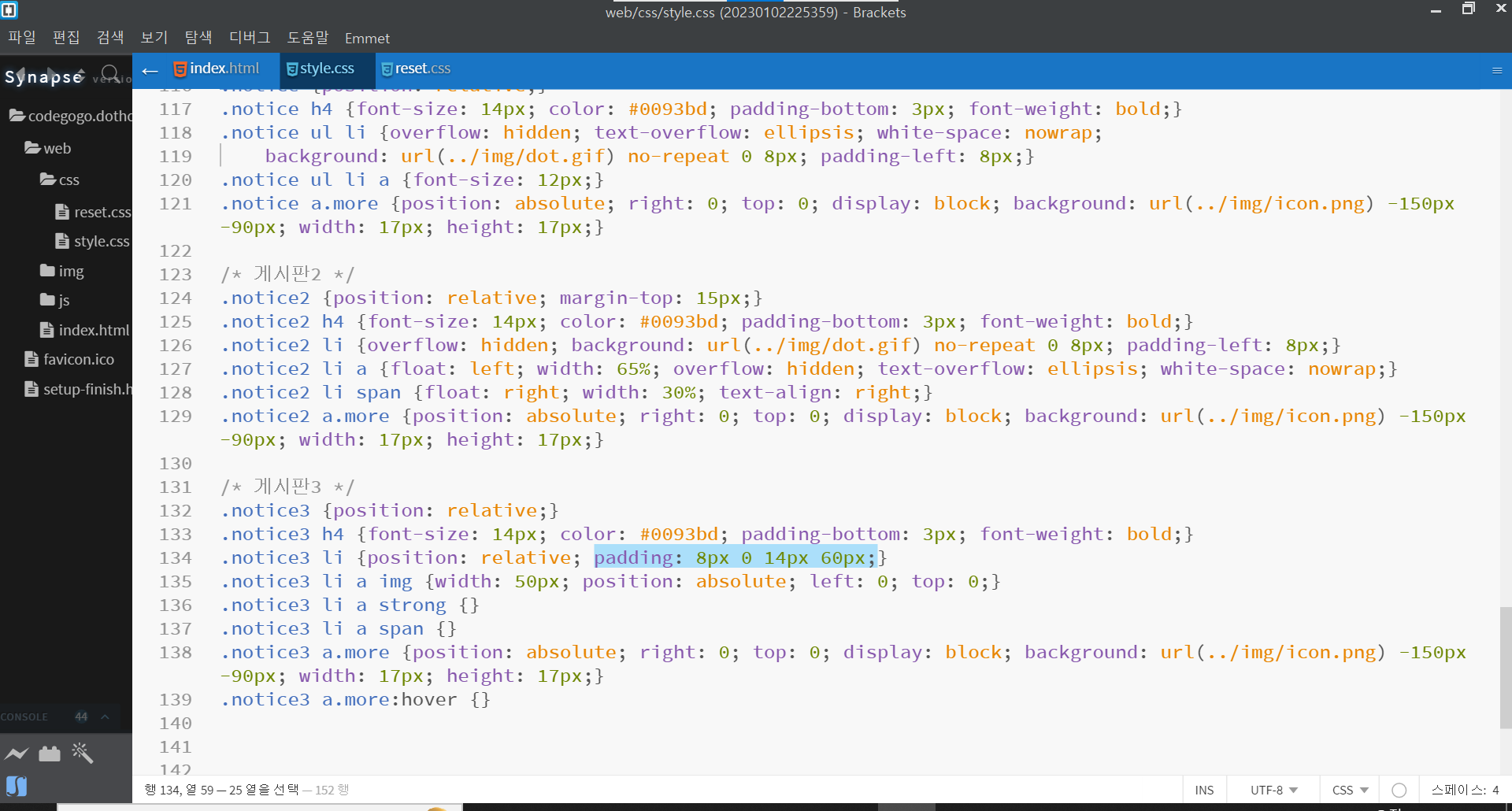Image resolution: width=1512 pixels, height=811 pixels.
Task: Click the magic wand tool icon
Action: (82, 753)
